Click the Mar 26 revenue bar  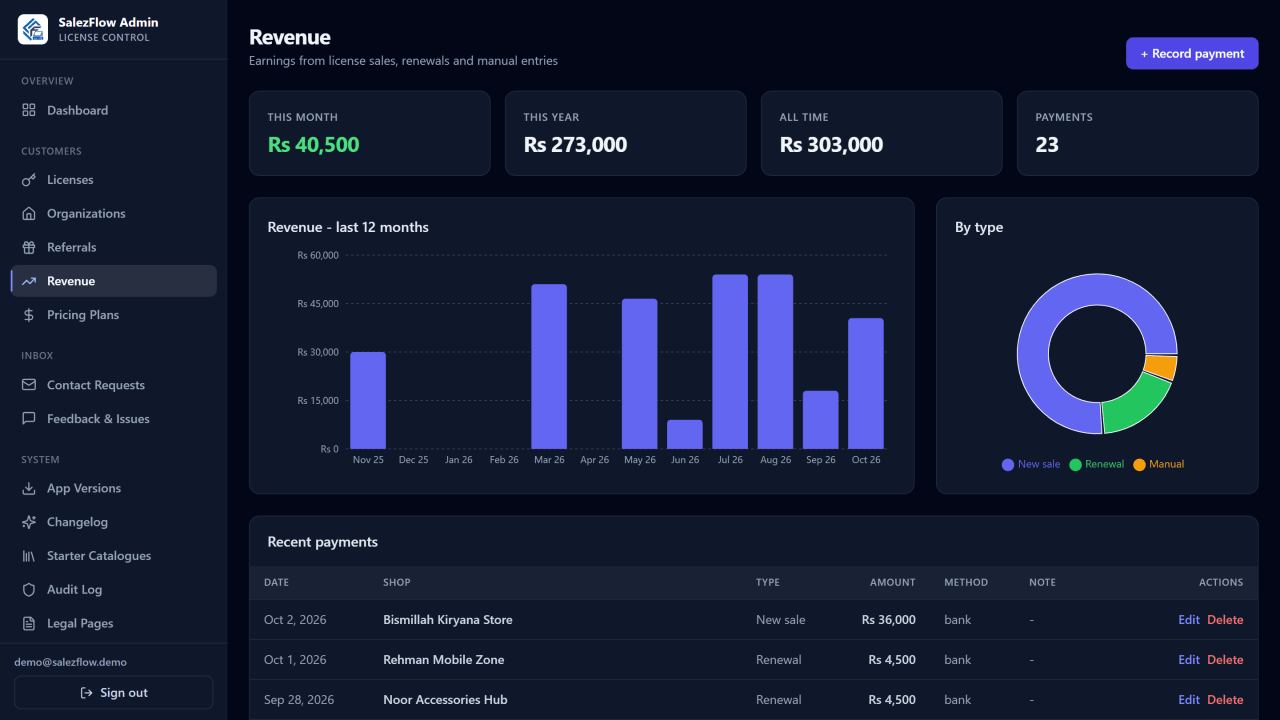pyautogui.click(x=549, y=367)
